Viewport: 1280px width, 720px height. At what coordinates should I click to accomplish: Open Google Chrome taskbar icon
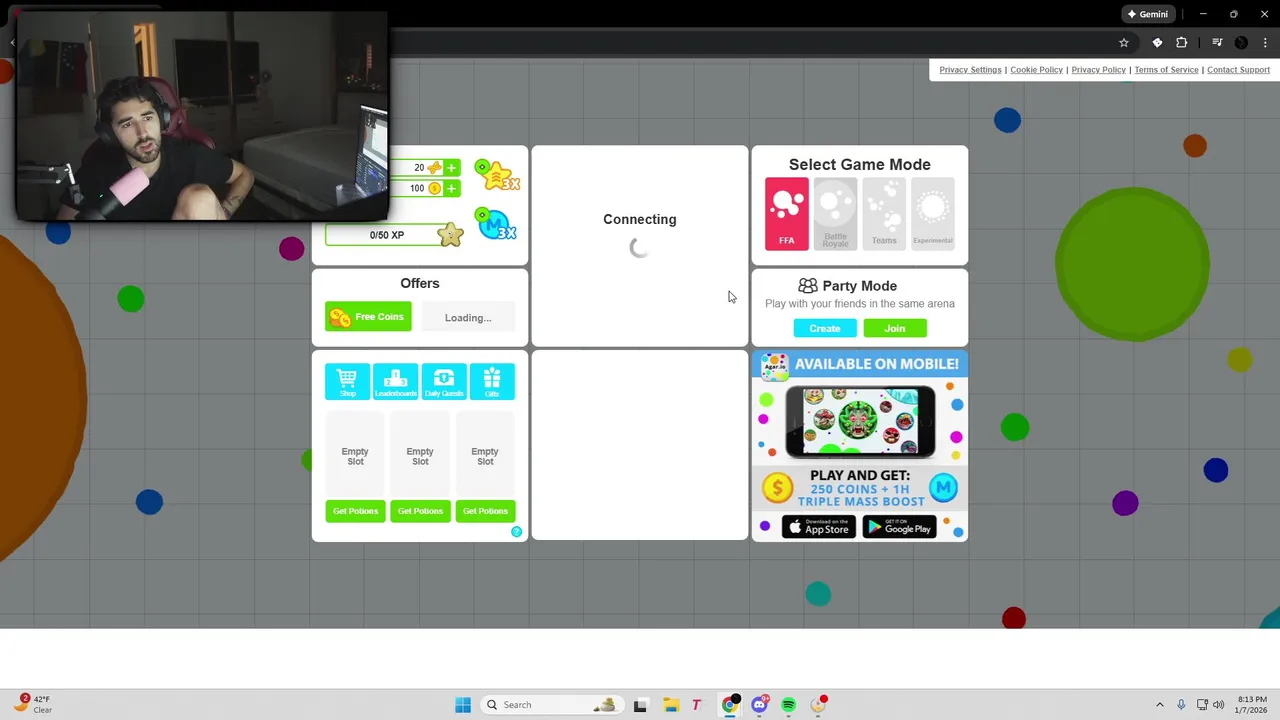pyautogui.click(x=730, y=705)
